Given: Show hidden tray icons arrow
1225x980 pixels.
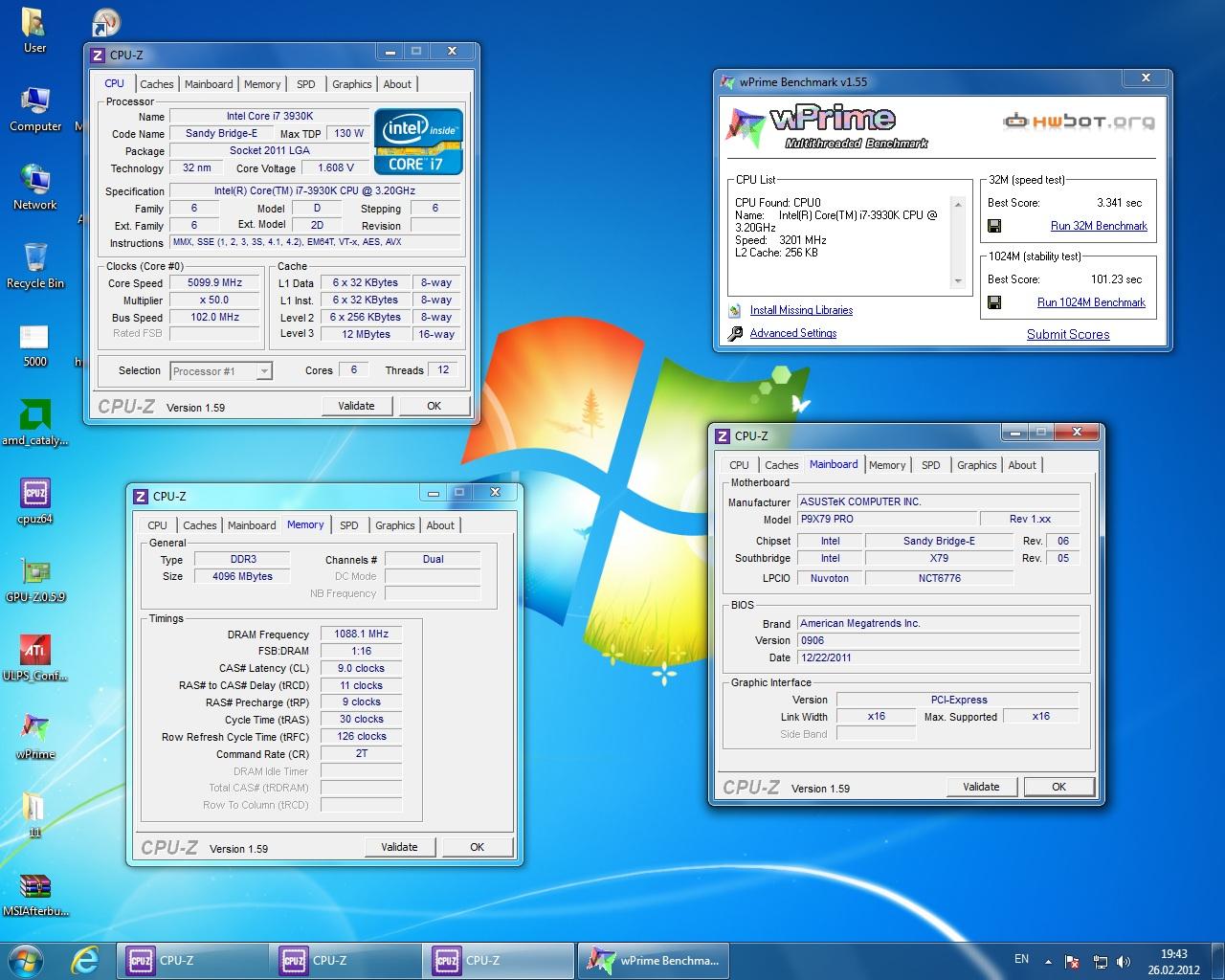Looking at the screenshot, I should [1048, 962].
